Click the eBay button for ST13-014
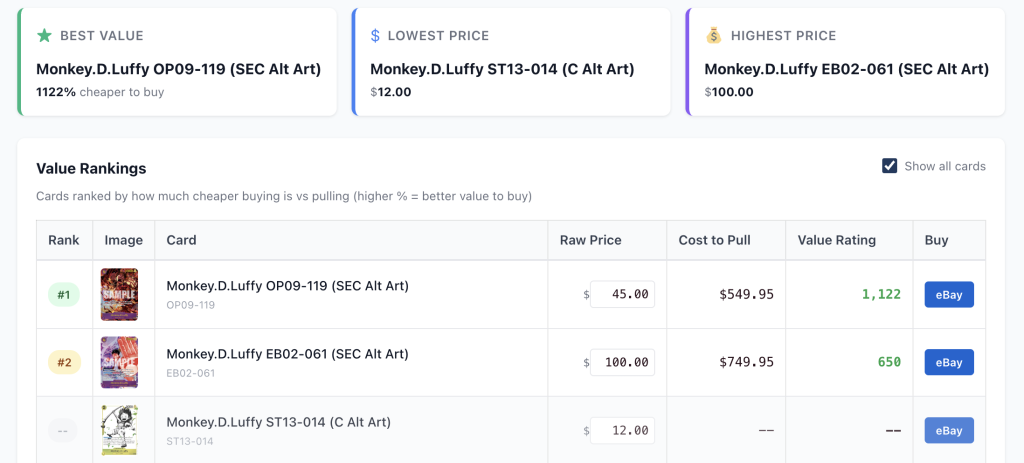The height and width of the screenshot is (463, 1024). pos(948,430)
